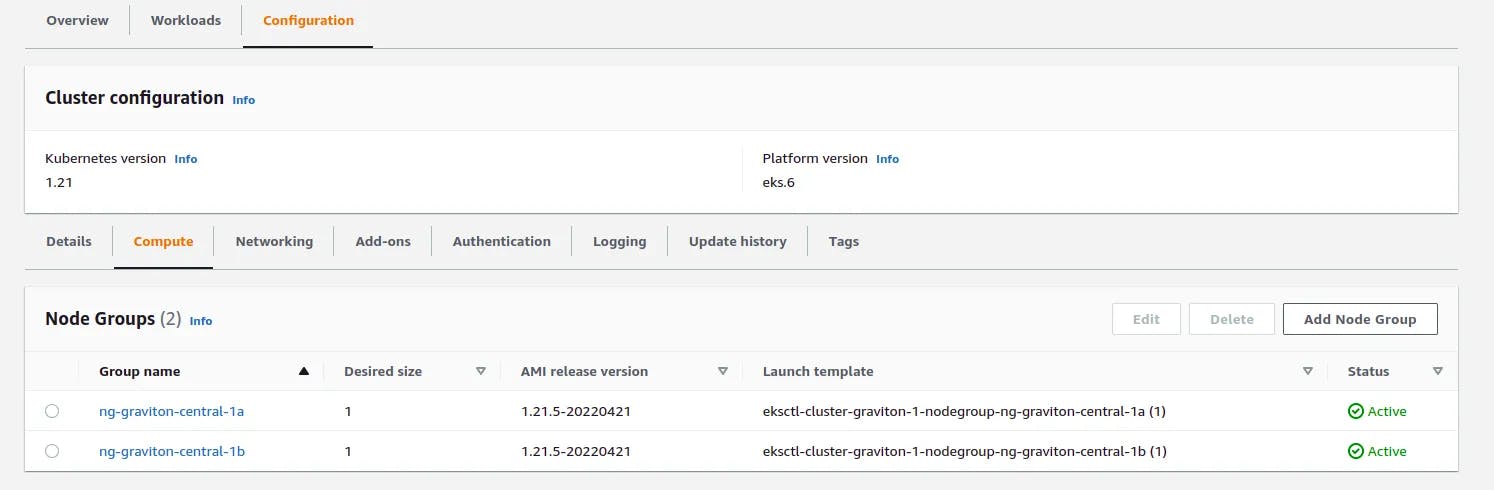Switch to the Networking tab
Image resolution: width=1494 pixels, height=490 pixels.
click(274, 241)
